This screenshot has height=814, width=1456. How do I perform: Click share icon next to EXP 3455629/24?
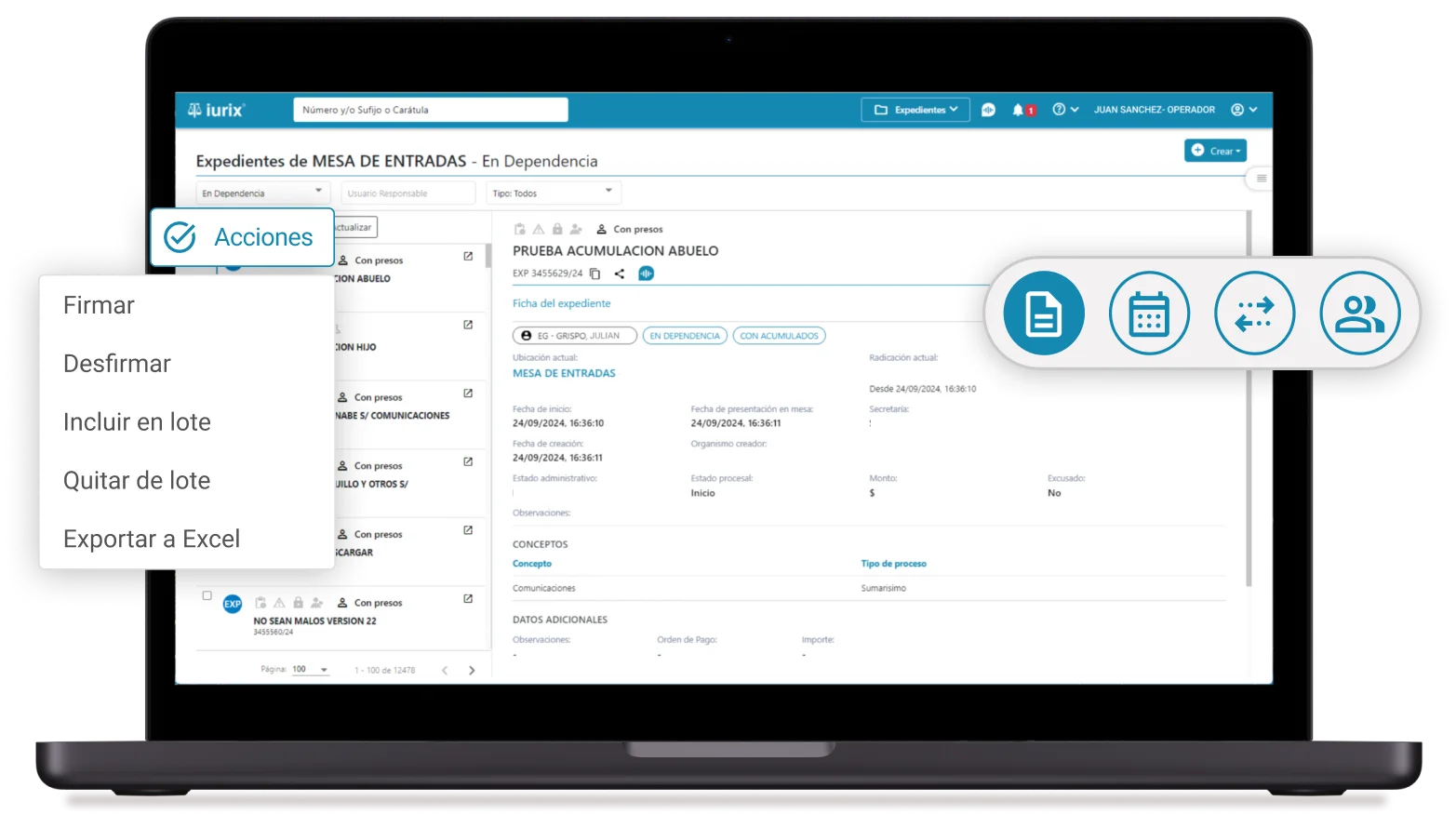click(x=620, y=274)
